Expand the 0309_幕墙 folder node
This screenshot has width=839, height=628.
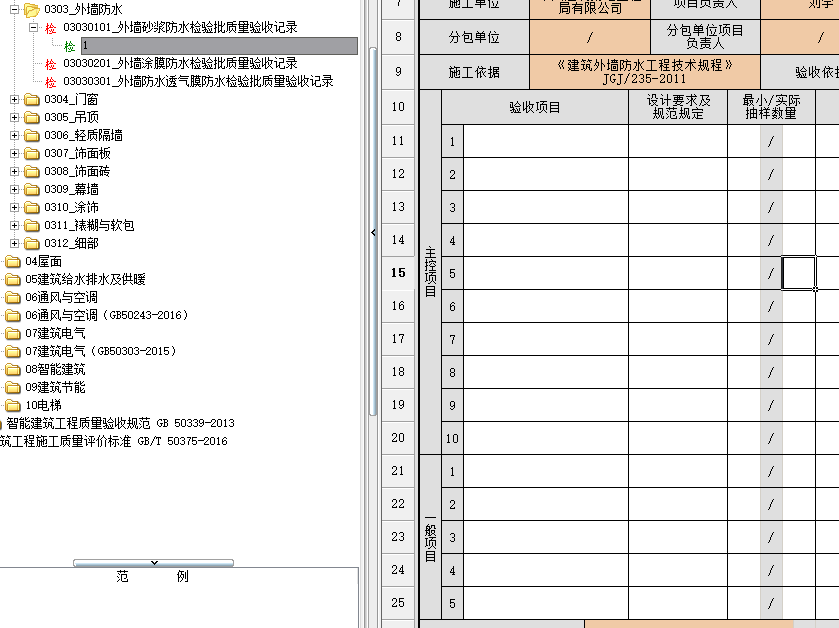tap(14, 190)
